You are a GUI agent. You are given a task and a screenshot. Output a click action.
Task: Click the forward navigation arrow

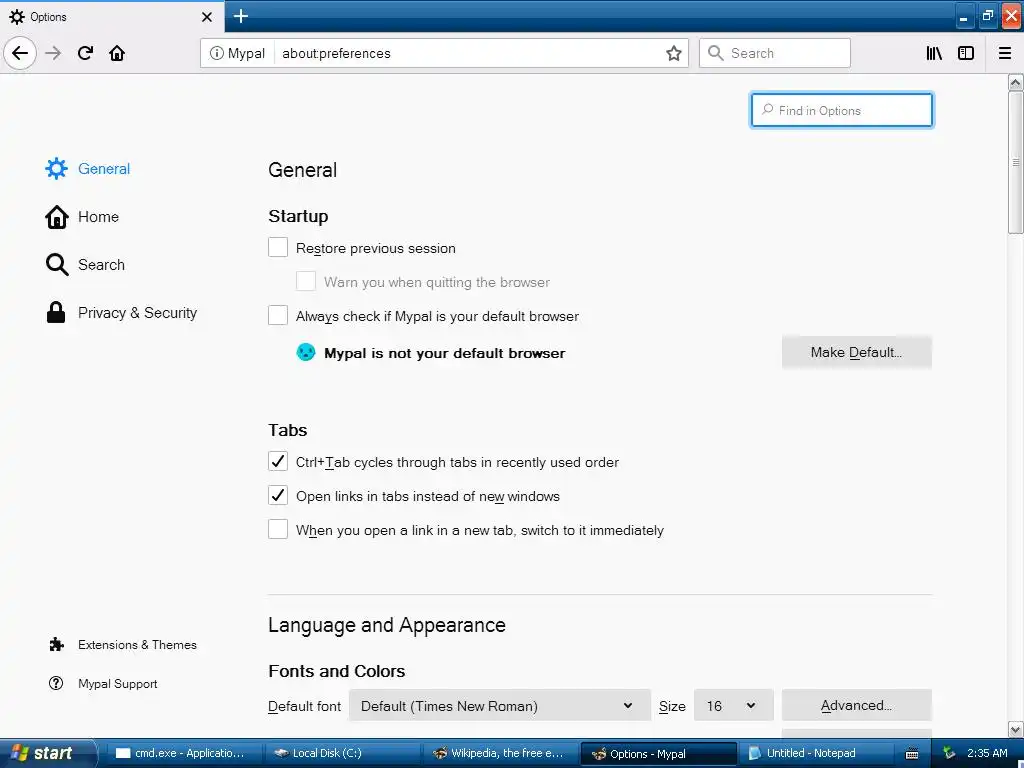(53, 53)
